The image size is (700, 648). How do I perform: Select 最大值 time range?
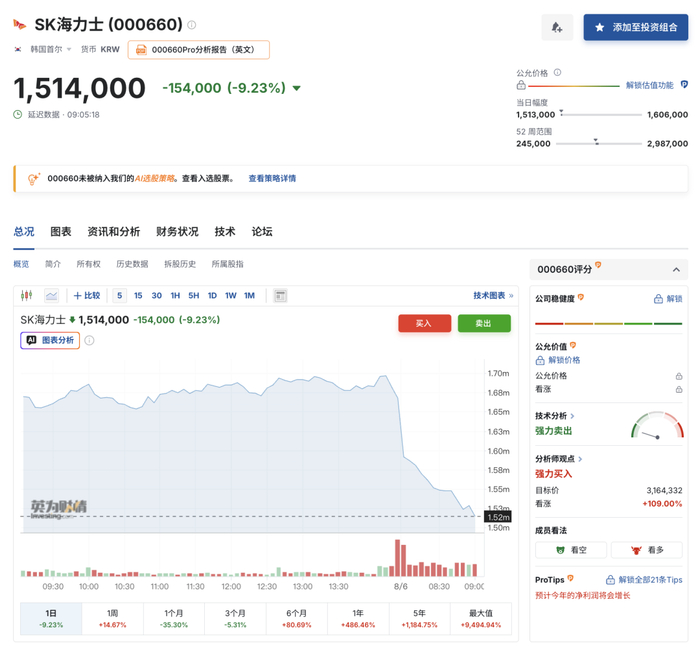[481, 619]
